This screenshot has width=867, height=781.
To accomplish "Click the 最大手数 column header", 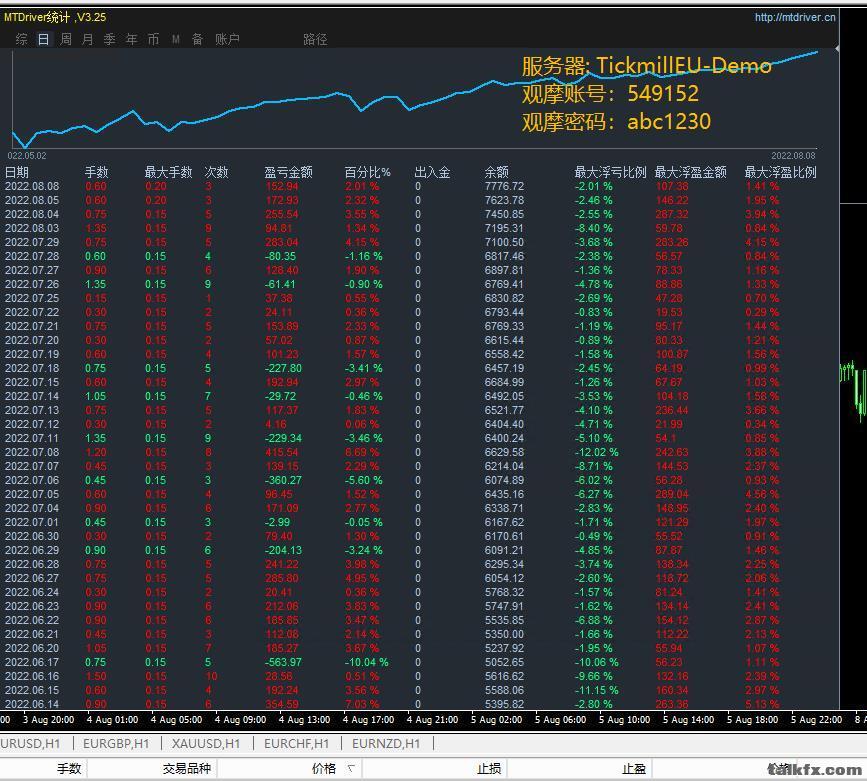I will [168, 172].
